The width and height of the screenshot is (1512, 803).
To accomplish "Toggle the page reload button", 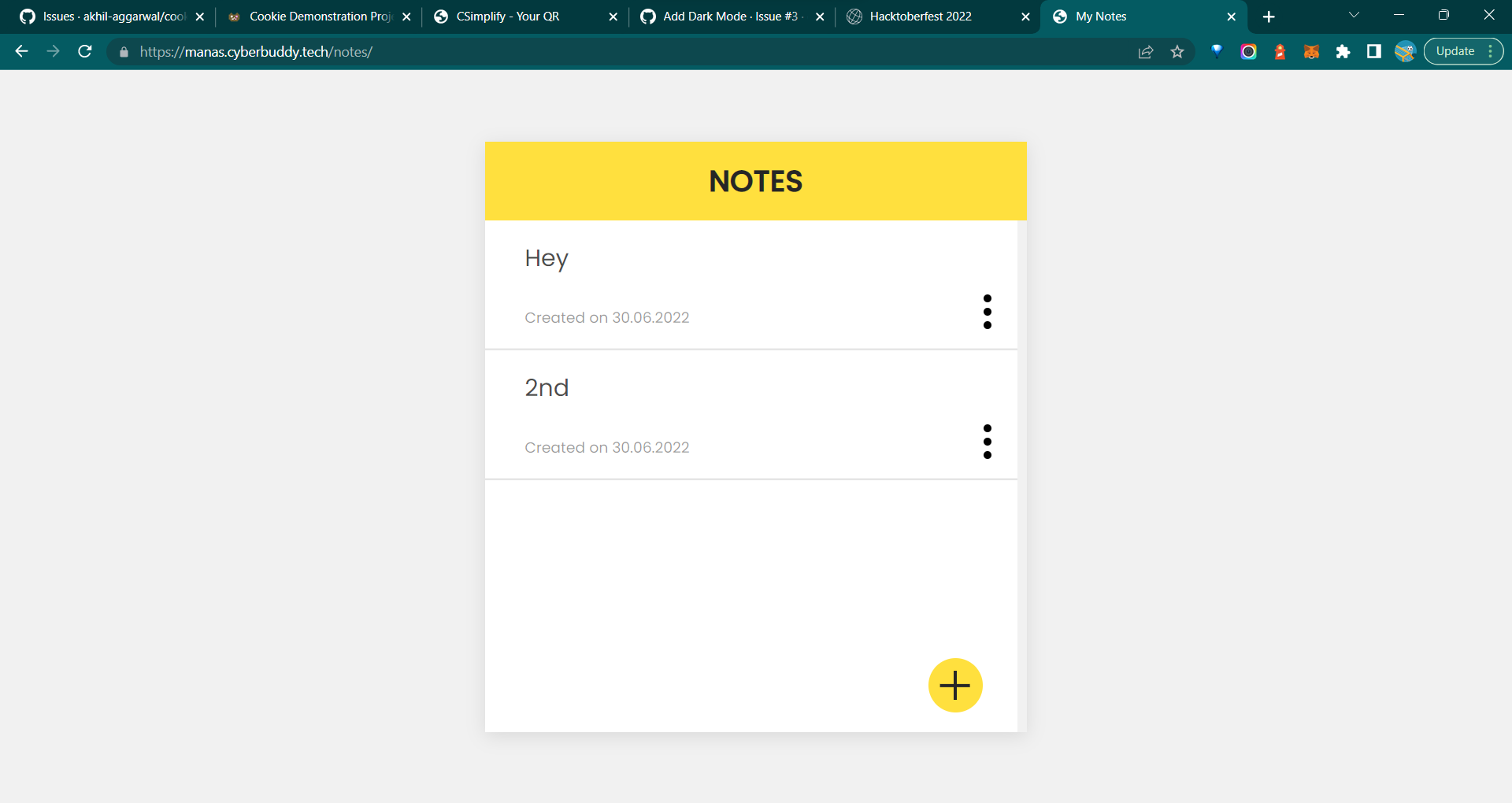I will tap(84, 51).
